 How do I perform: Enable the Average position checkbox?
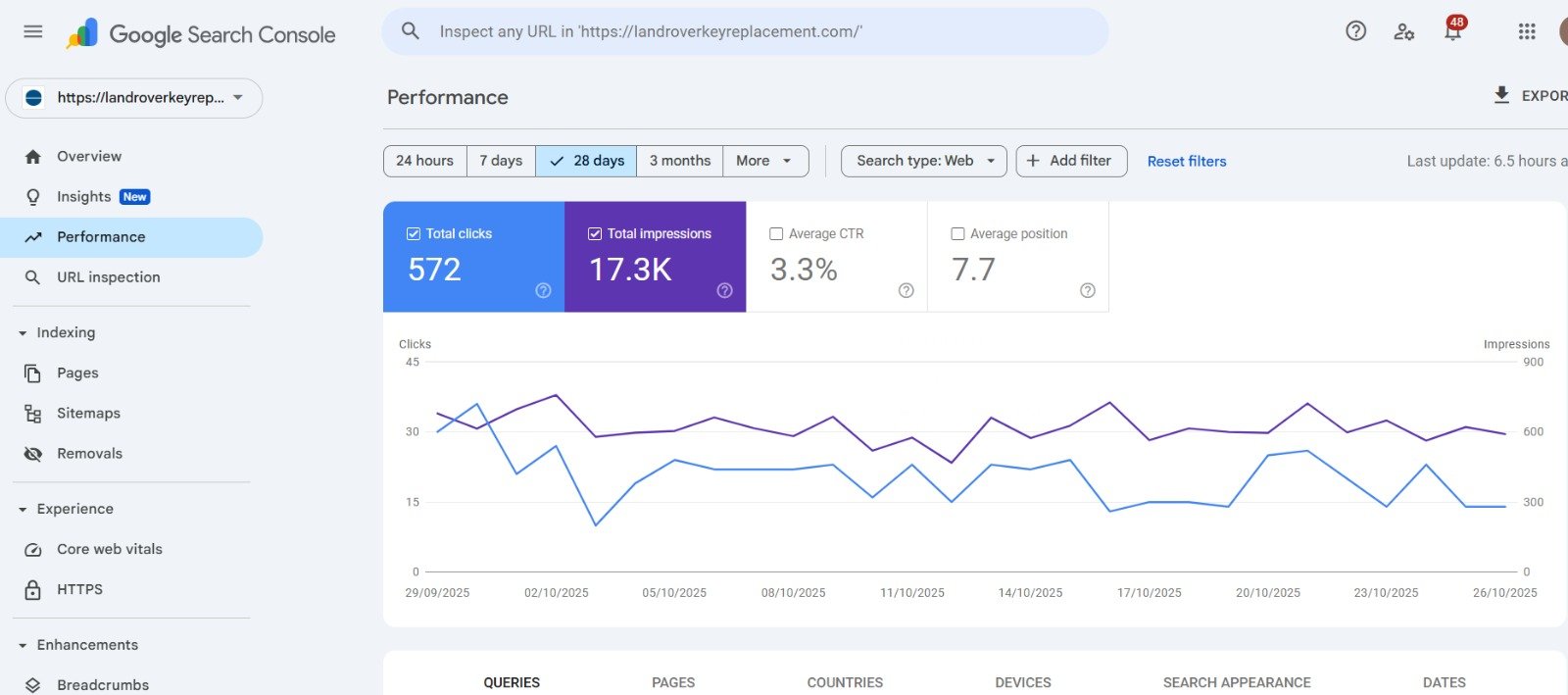click(x=957, y=234)
